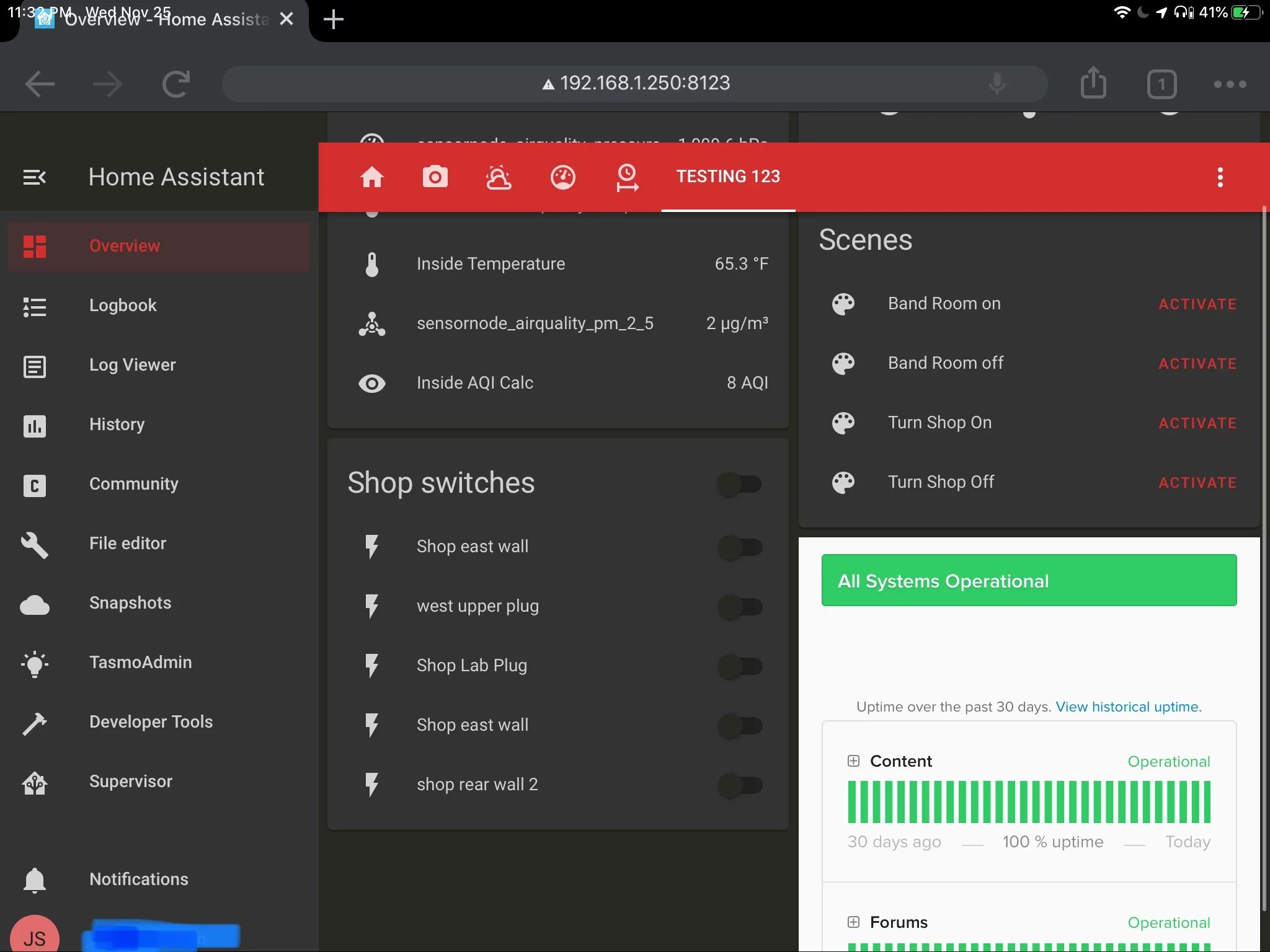This screenshot has width=1270, height=952.
Task: Navigate to History page
Action: coord(116,424)
